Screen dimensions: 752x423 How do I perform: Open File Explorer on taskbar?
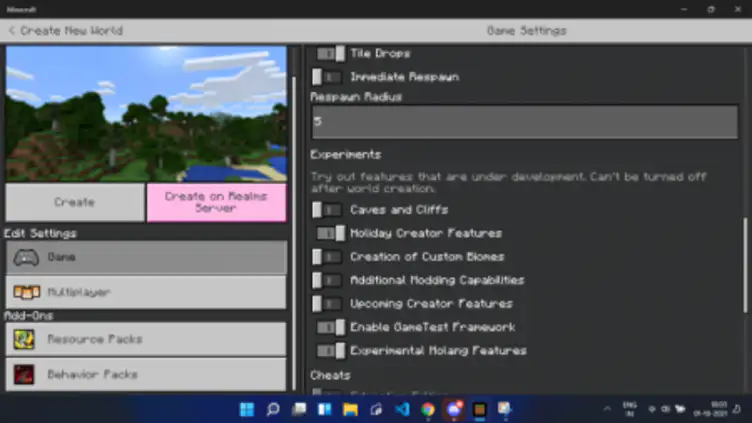pos(351,409)
